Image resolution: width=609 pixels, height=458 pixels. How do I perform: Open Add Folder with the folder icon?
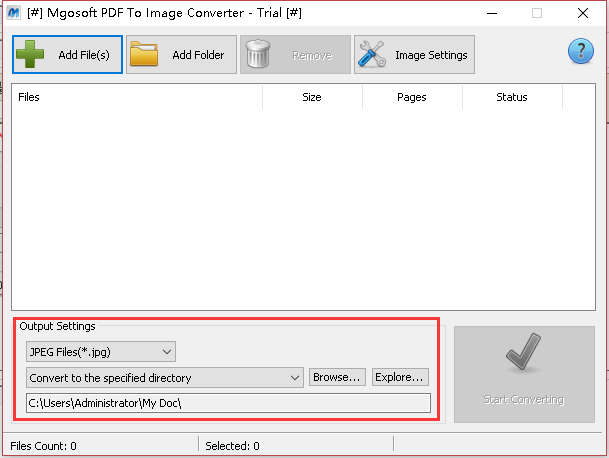click(181, 54)
